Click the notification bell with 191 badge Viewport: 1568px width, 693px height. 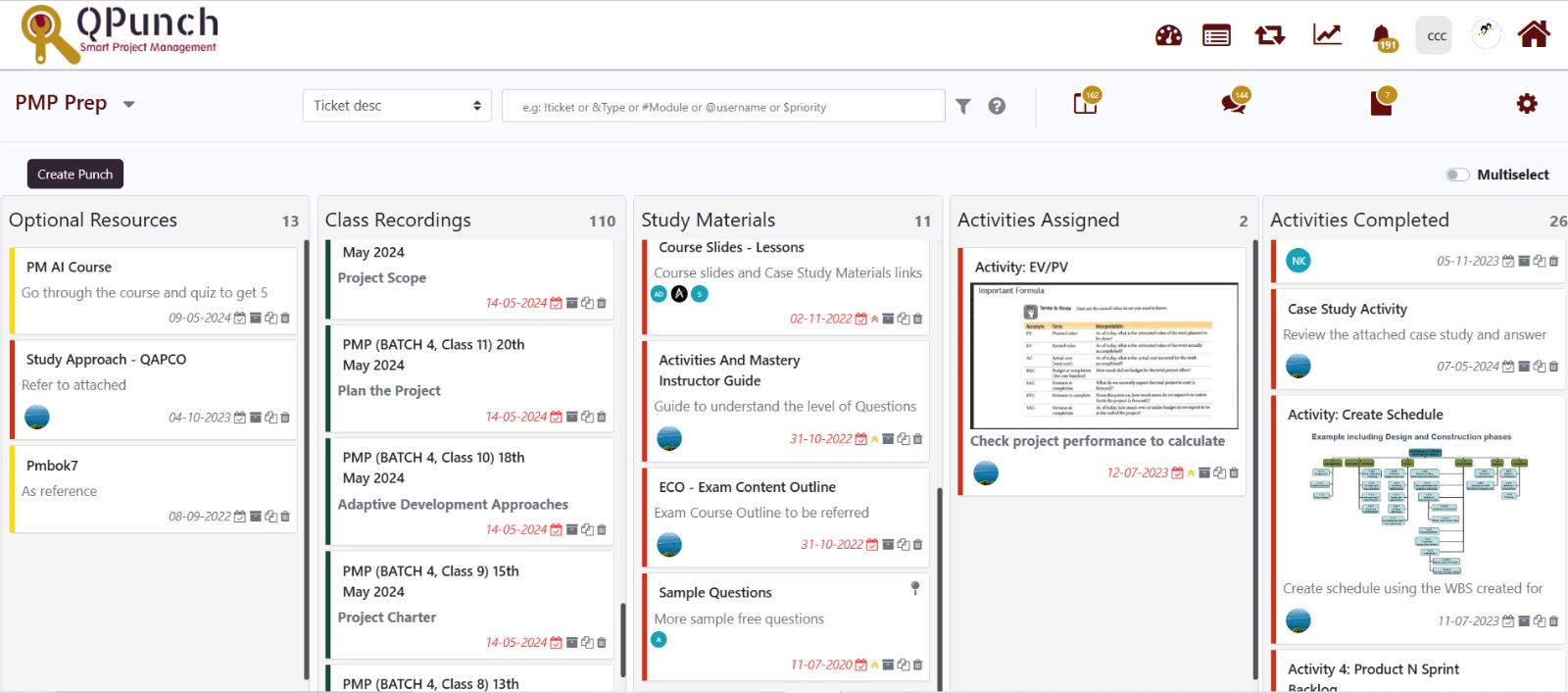1382,36
